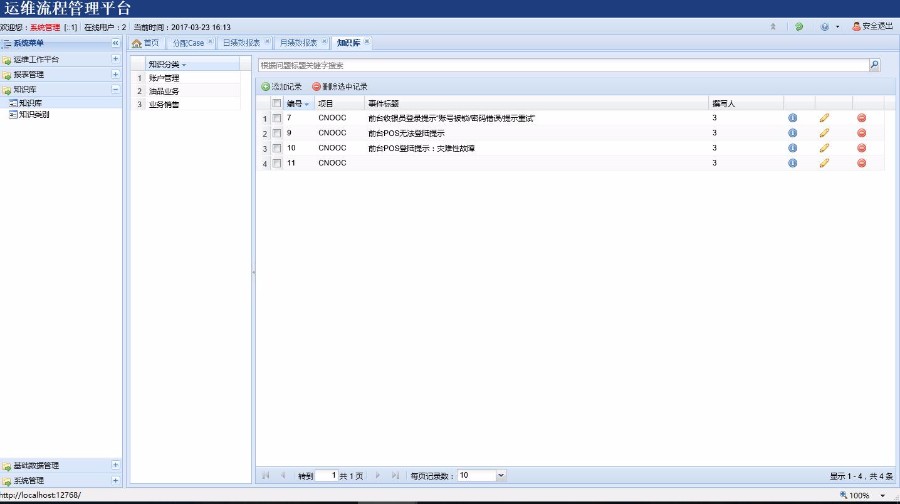The image size is (900, 504).
Task: Close the 月绩效报表 tab
Action: click(324, 41)
